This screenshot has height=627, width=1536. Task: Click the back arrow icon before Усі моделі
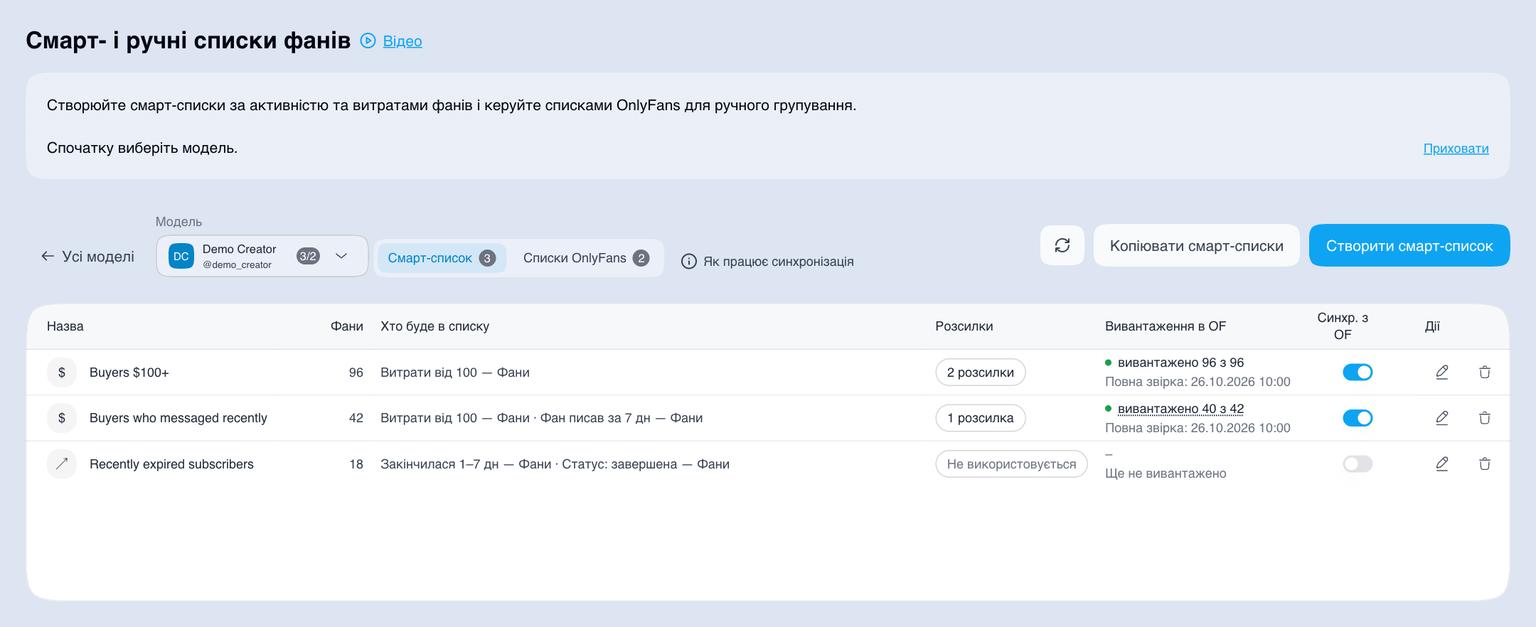47,256
